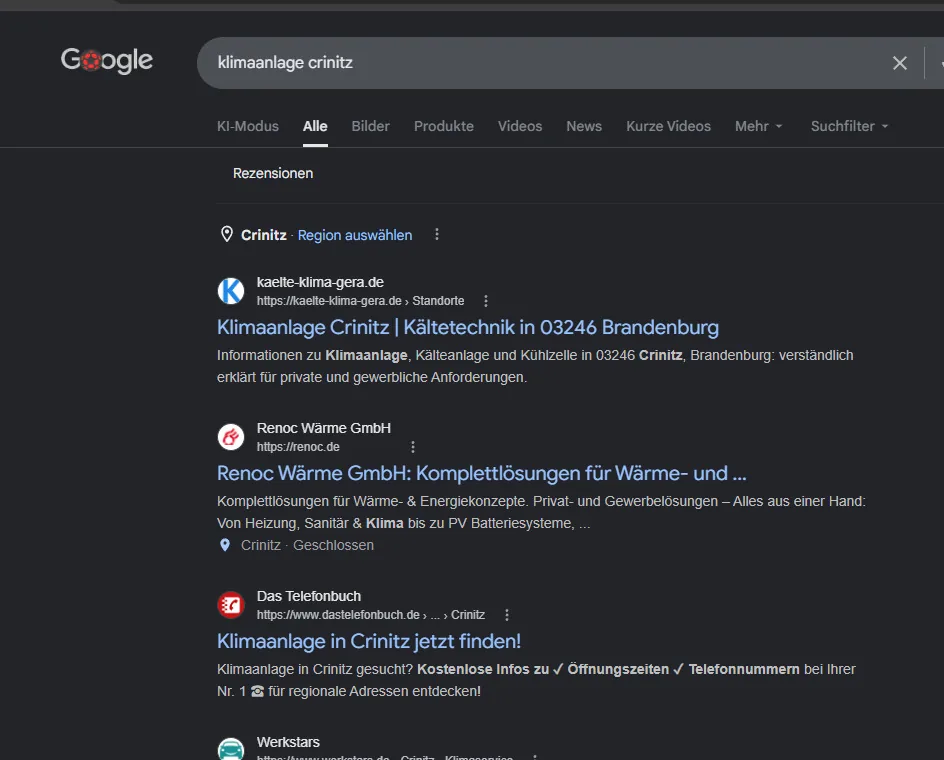Click the kaelte-klima-gera.de site name
The image size is (944, 760).
(320, 282)
